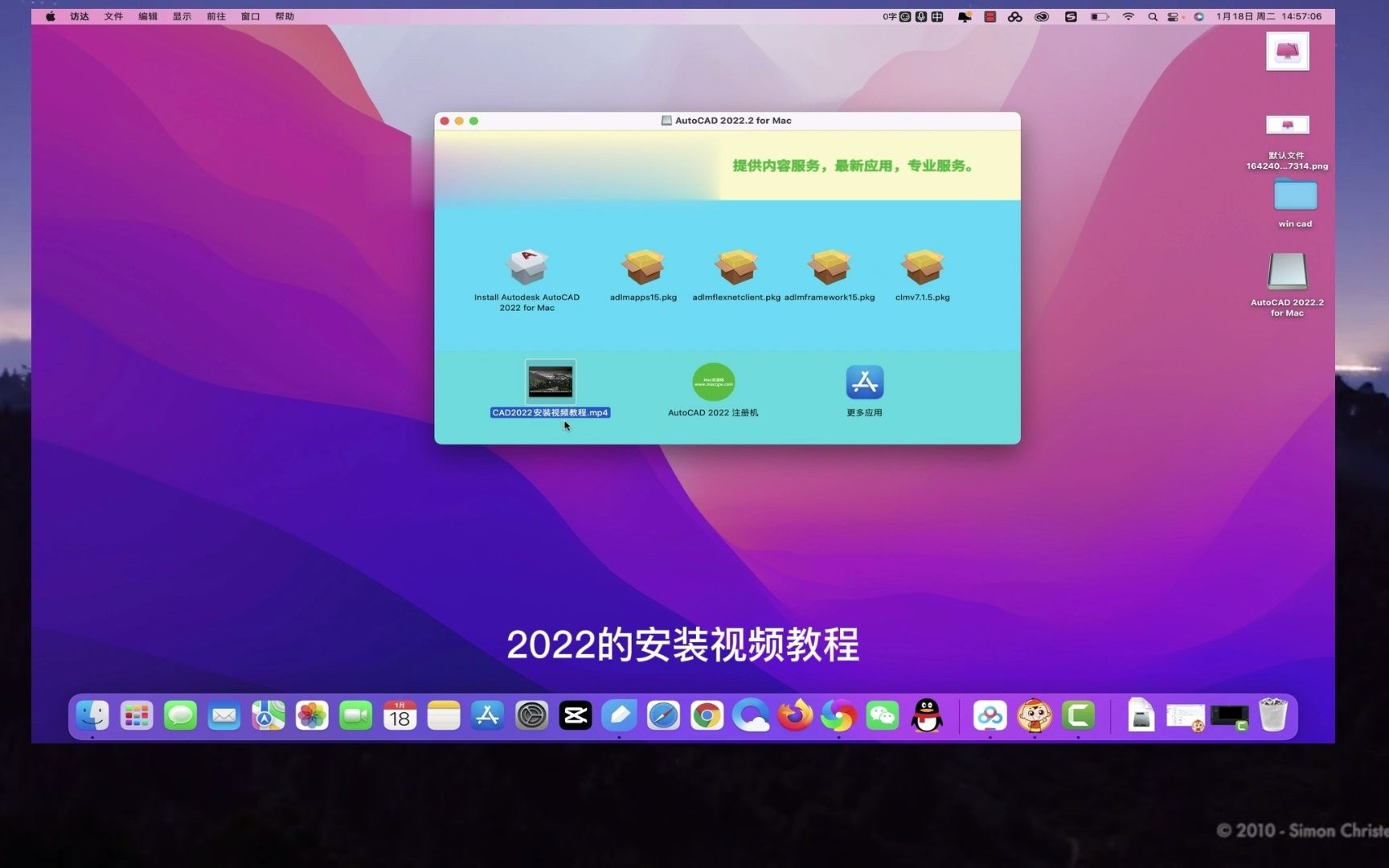The image size is (1389, 868).
Task: Select the adlmapps15.pkg package icon
Action: [643, 267]
